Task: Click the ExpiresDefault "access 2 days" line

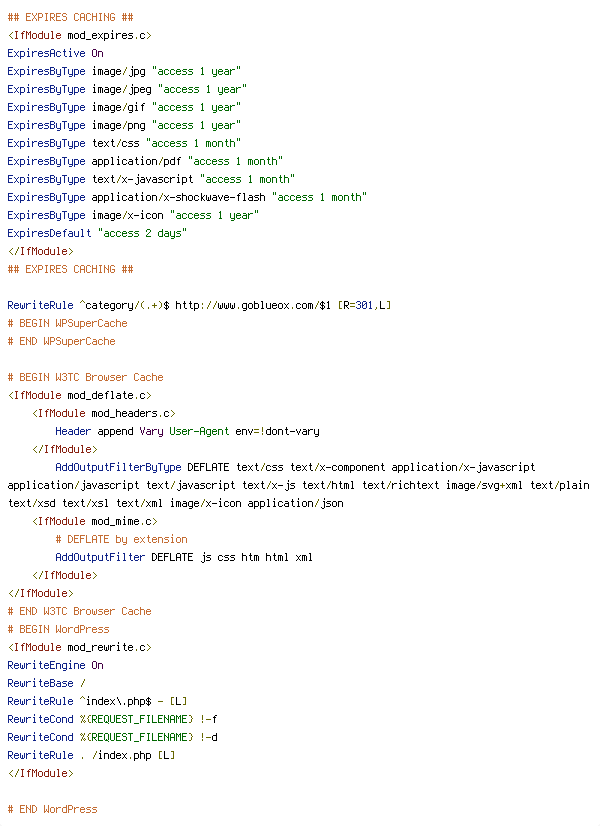Action: click(x=97, y=233)
